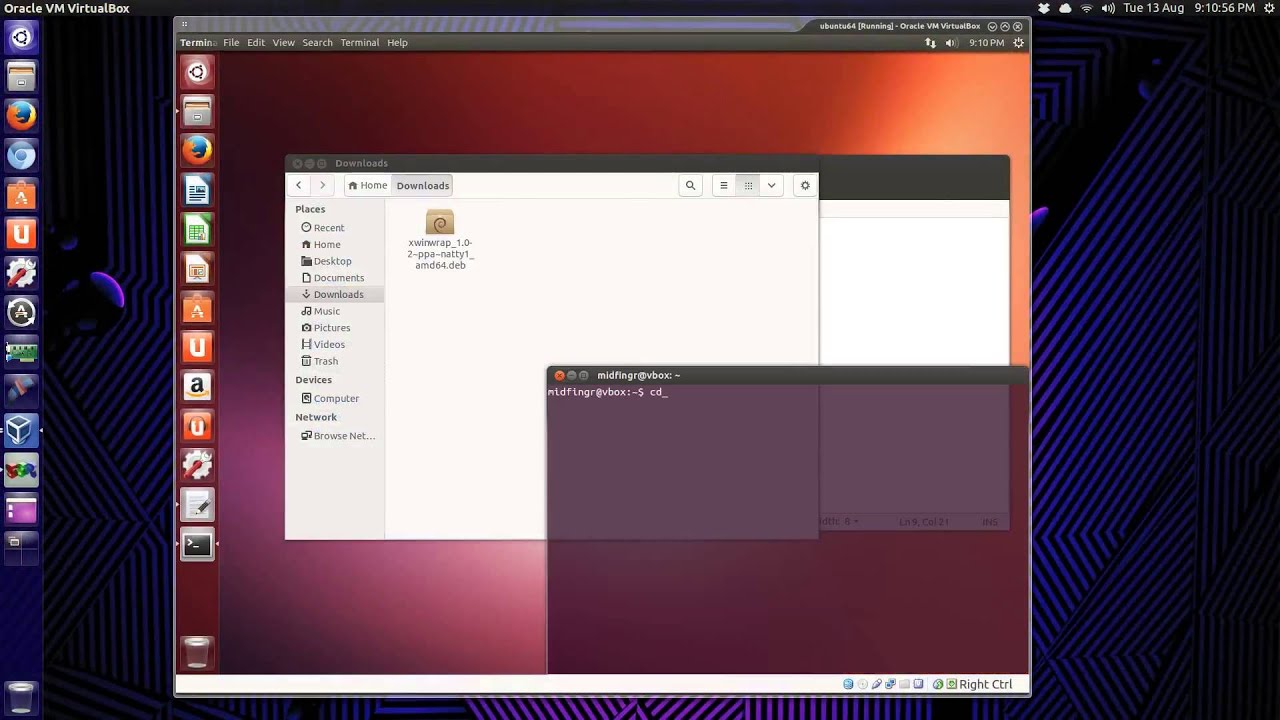
Task: Open the VM system gear menu
Action: click(1019, 43)
